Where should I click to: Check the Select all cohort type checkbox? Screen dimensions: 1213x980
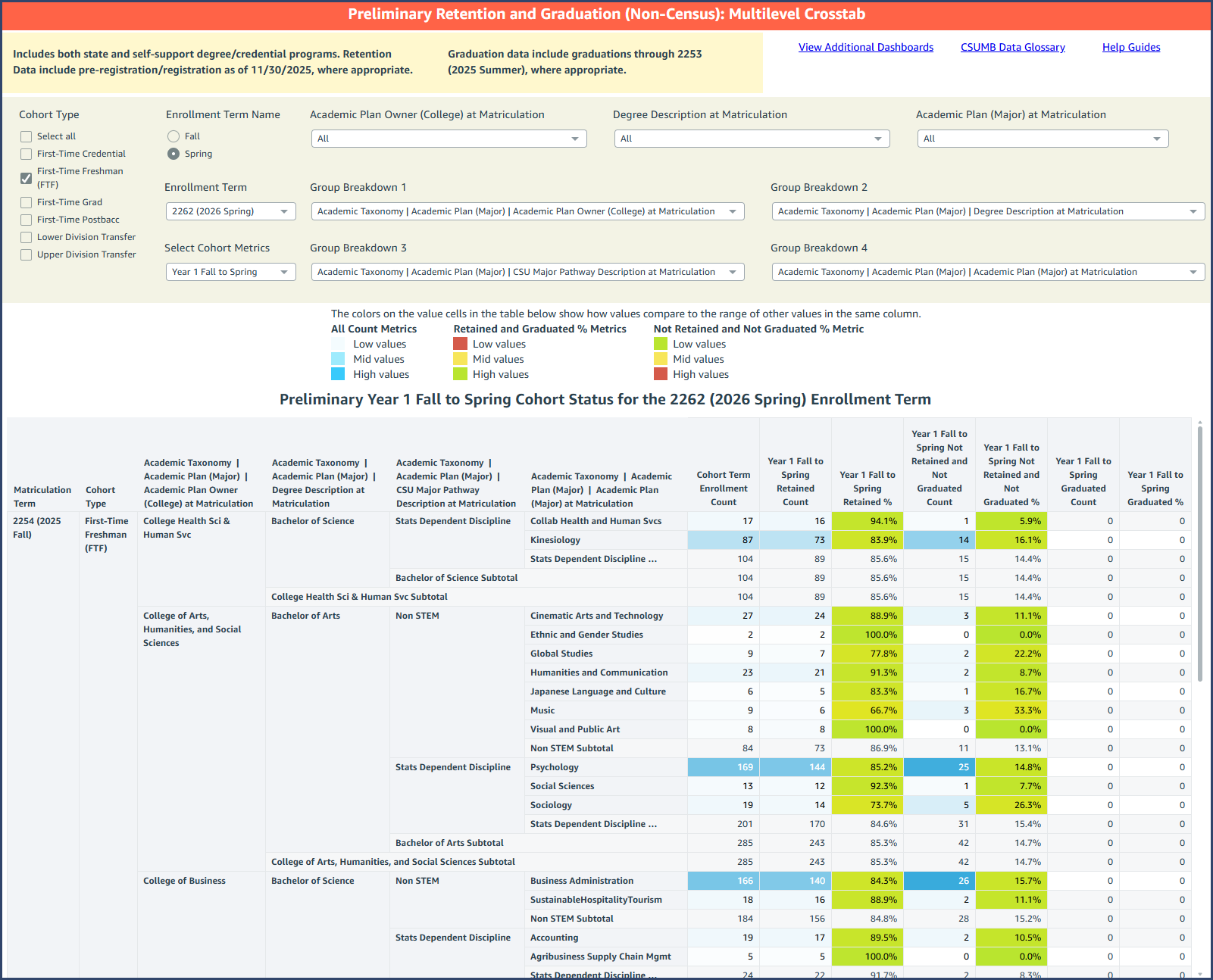(26, 136)
